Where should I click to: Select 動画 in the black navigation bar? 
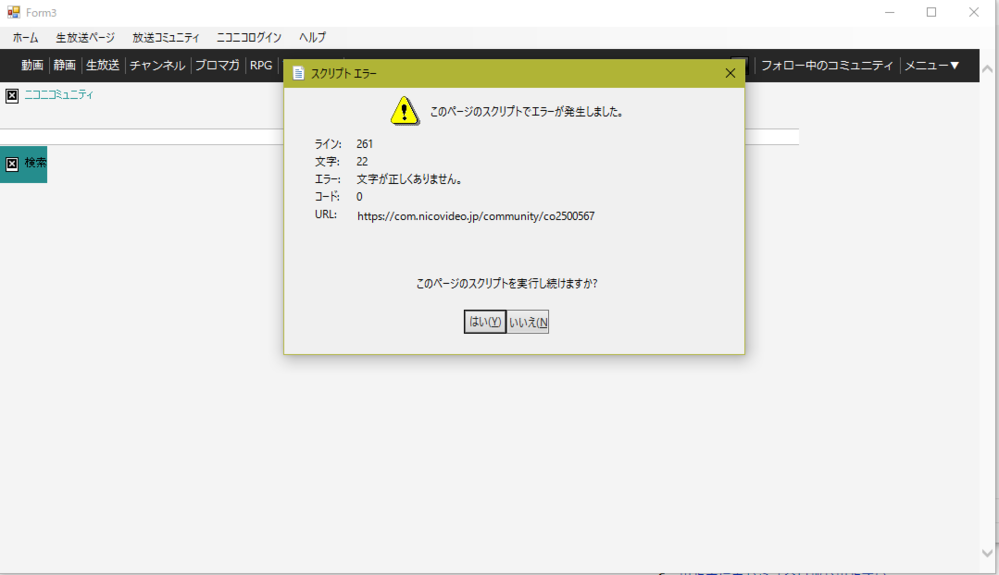33,66
